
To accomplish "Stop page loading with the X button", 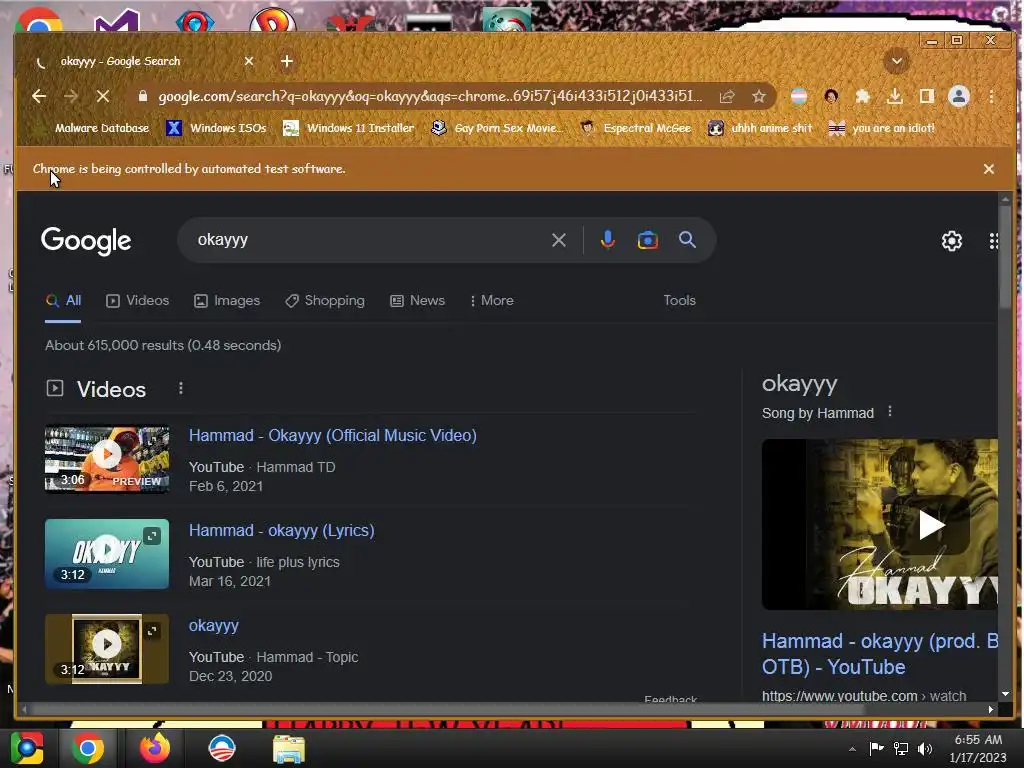I will coord(103,97).
